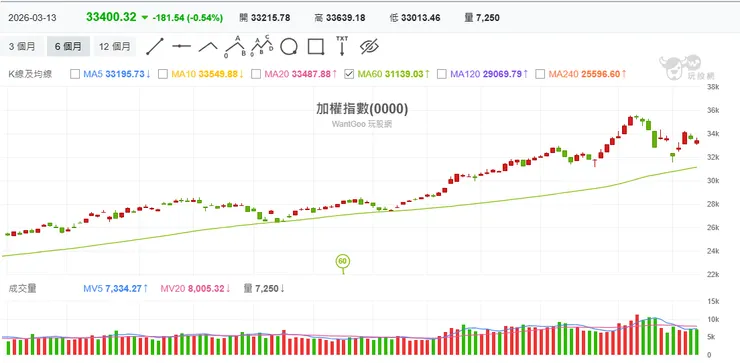Click the 成交量 volume section label
This screenshot has height=363, width=740.
click(22, 288)
